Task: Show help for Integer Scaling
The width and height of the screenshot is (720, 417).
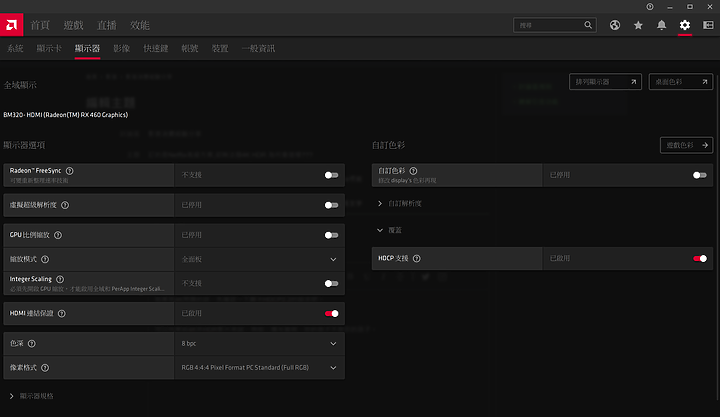Action: coord(60,279)
